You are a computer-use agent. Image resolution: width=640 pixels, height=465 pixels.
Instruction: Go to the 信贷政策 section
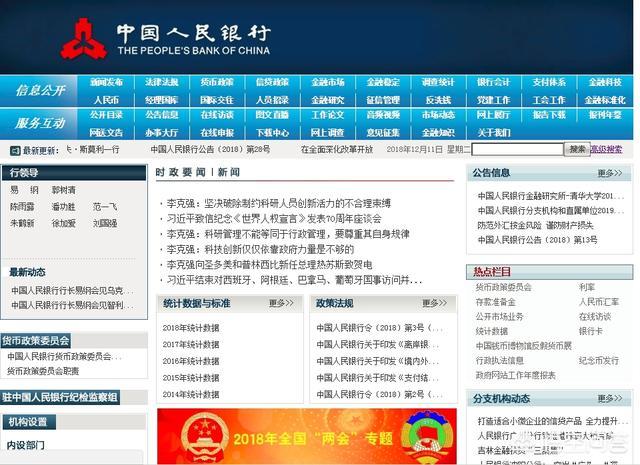pyautogui.click(x=272, y=82)
